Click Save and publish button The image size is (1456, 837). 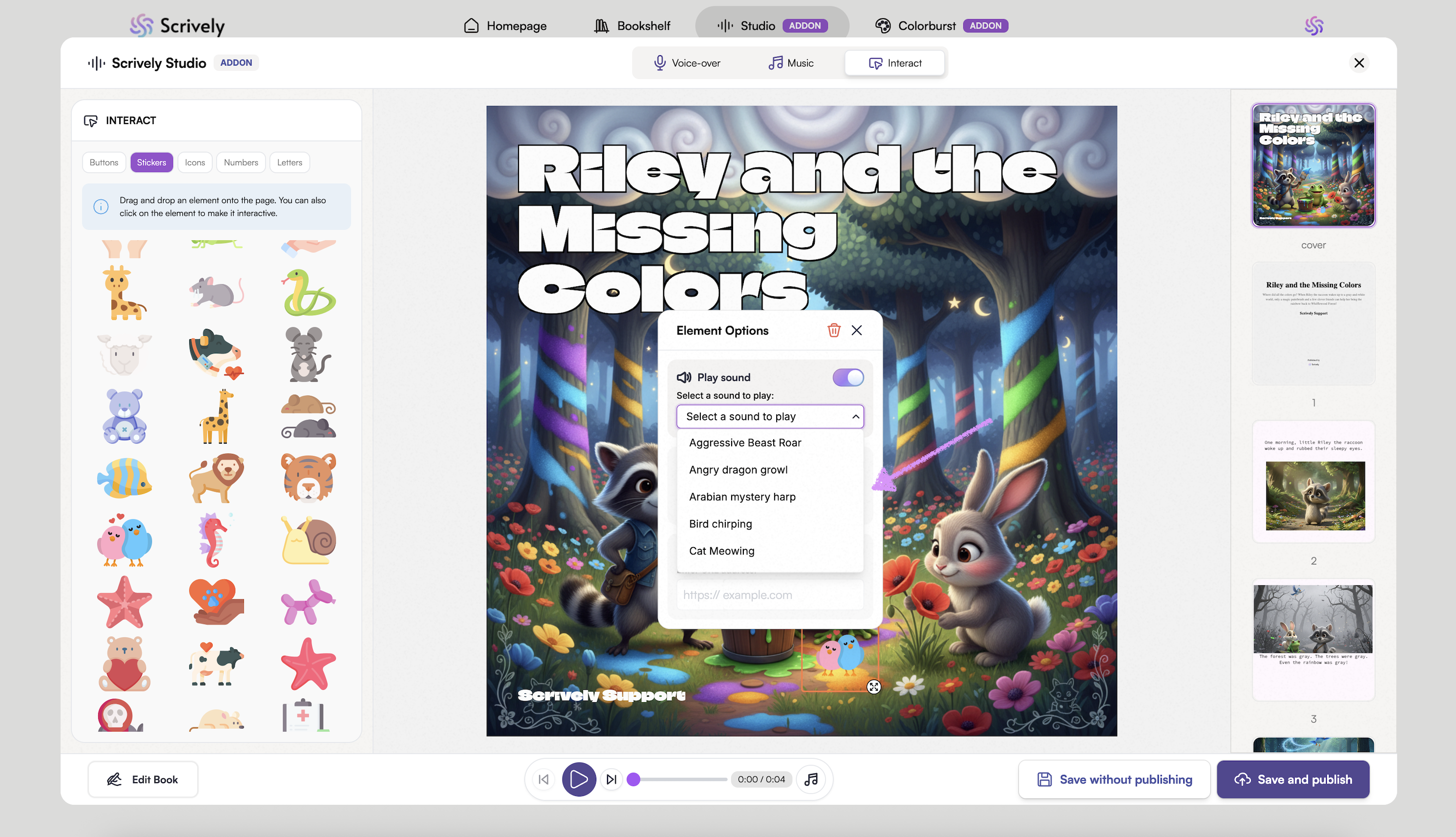1293,779
